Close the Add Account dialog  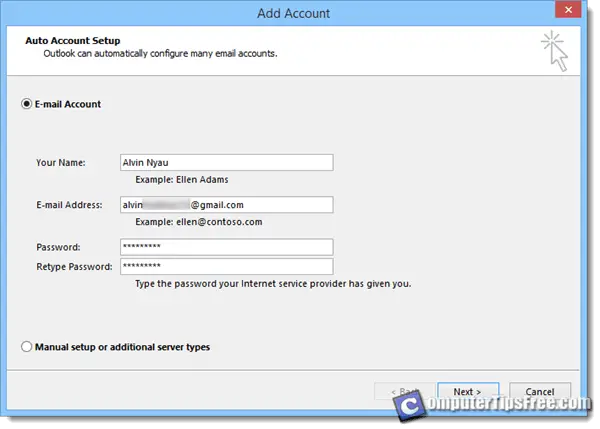coord(568,9)
